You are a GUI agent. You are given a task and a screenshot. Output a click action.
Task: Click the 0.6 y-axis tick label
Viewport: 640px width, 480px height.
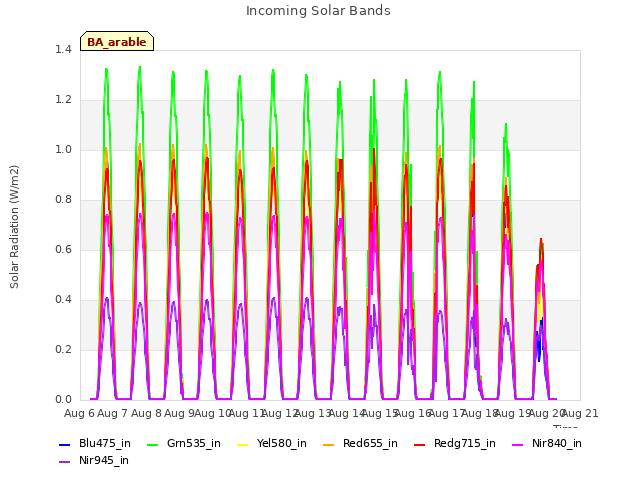point(63,249)
